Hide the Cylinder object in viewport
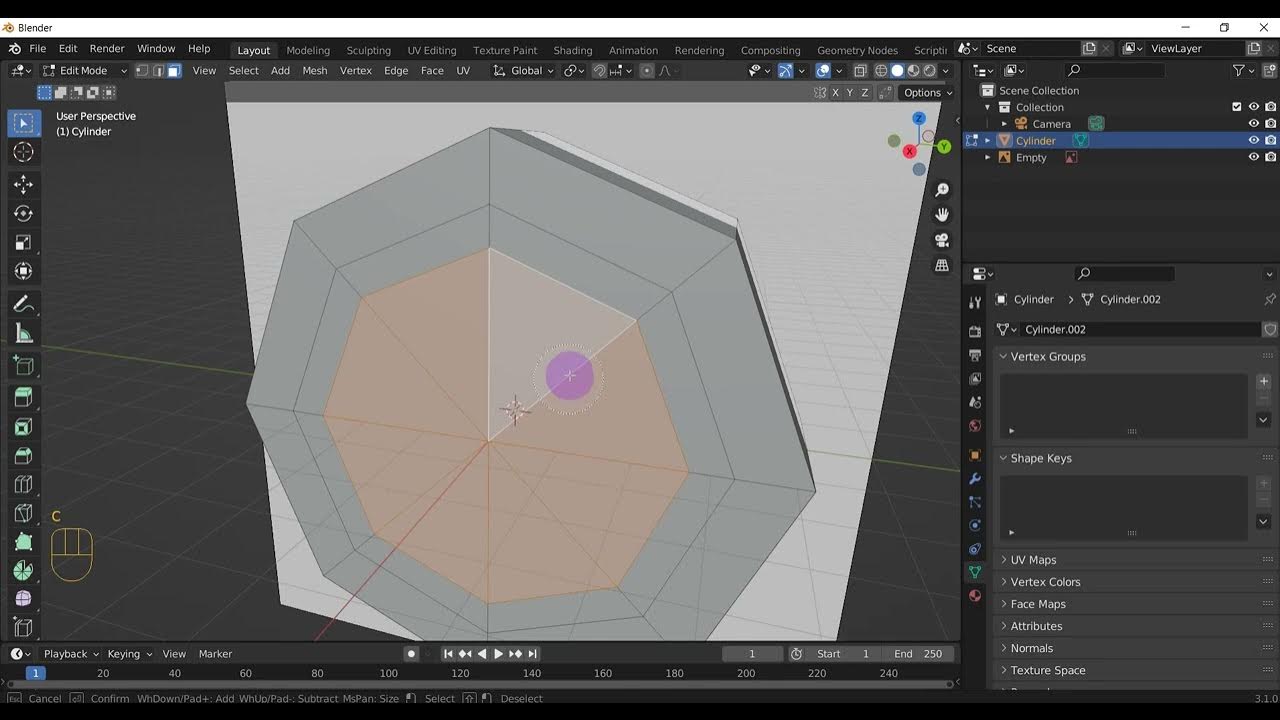 click(1253, 141)
